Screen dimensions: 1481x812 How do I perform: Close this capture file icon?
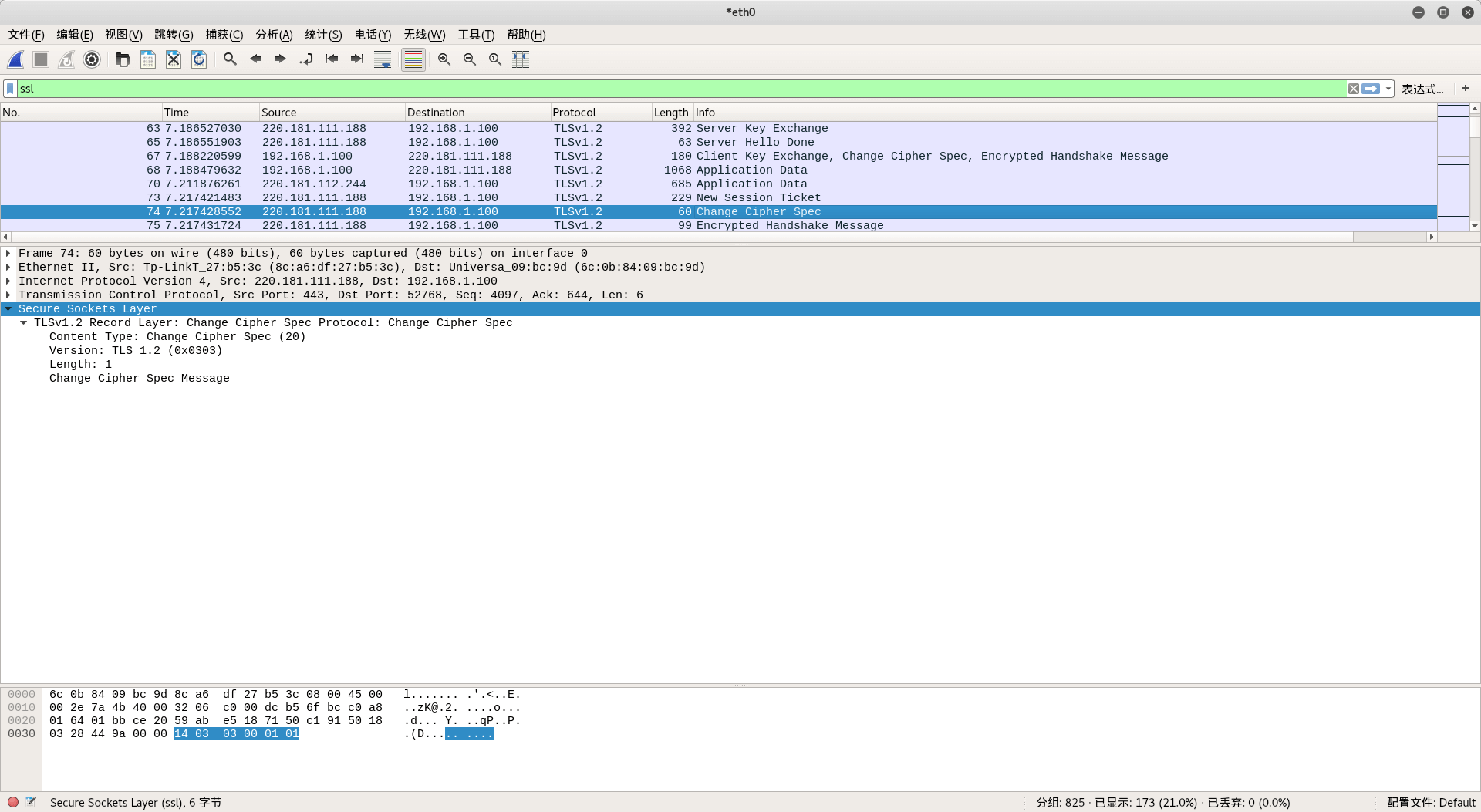(x=174, y=59)
